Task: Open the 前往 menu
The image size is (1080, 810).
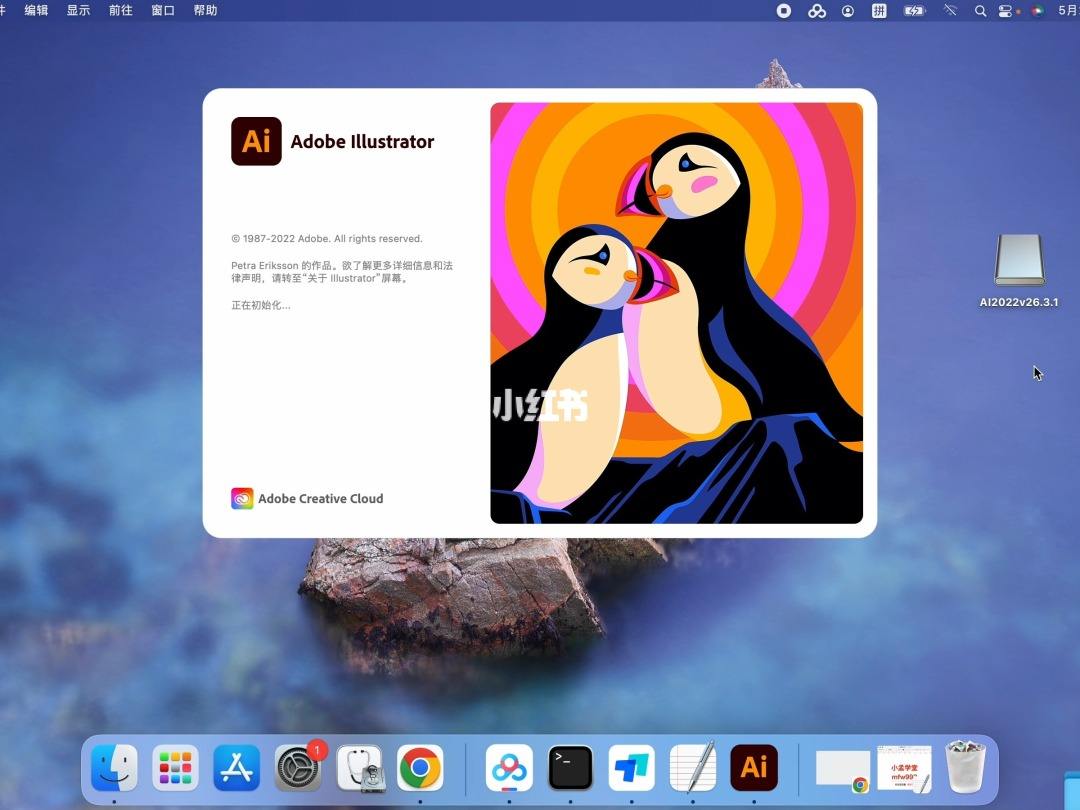Action: pyautogui.click(x=121, y=10)
